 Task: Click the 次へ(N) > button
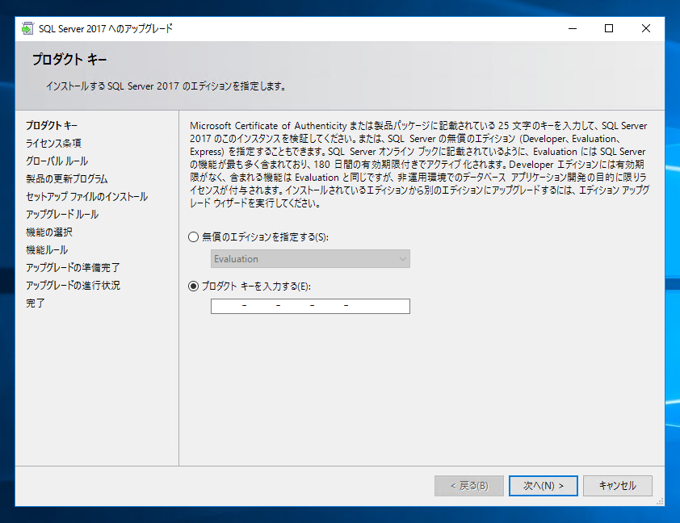click(x=543, y=486)
